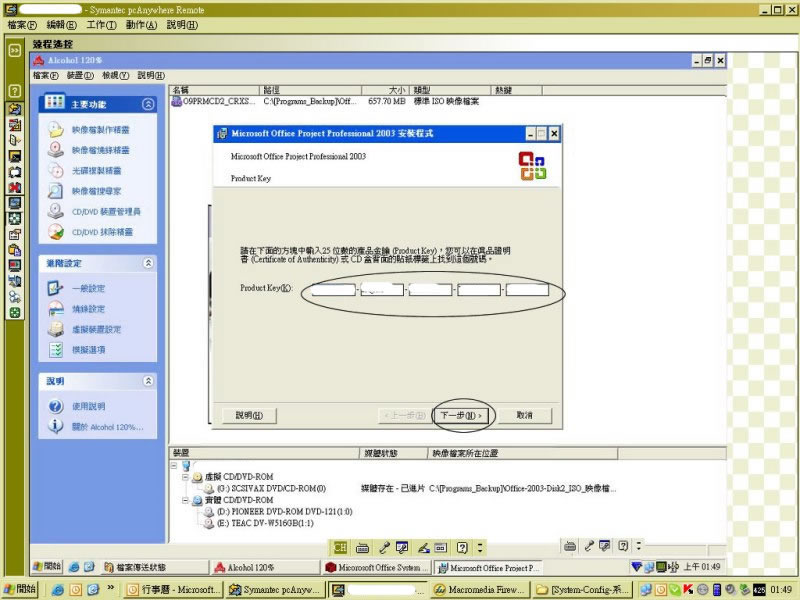Viewport: 800px width, 600px height.
Task: Click the fifth Product Key field
Action: click(x=527, y=290)
